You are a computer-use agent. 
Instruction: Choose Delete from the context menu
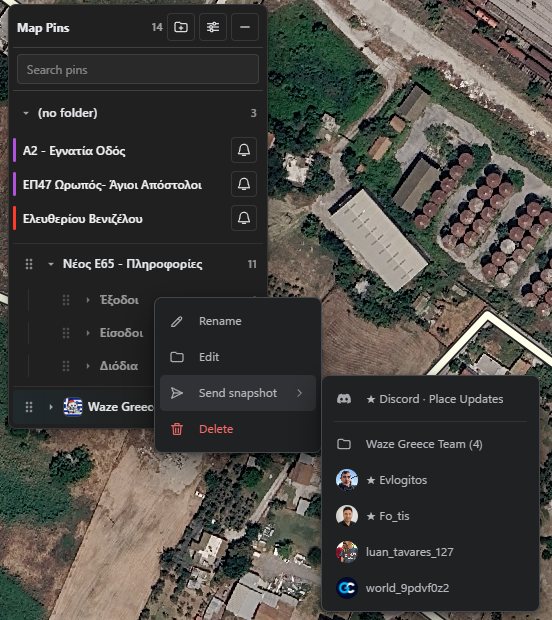[238, 429]
